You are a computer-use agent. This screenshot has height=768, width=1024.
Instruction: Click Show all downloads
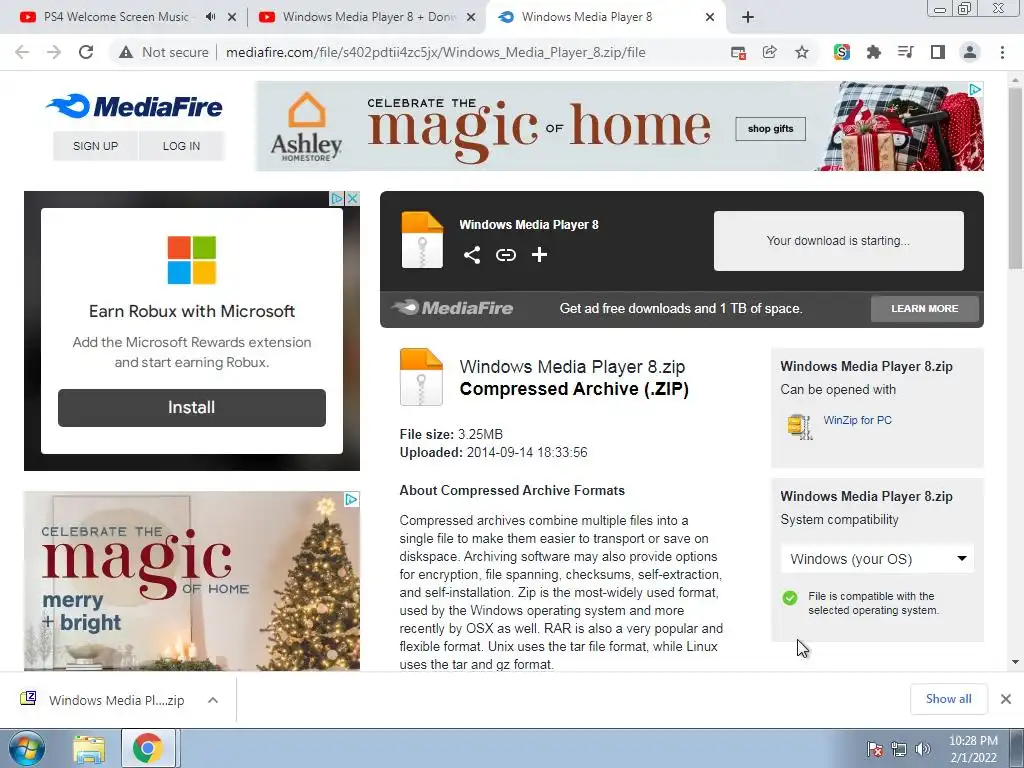point(948,699)
